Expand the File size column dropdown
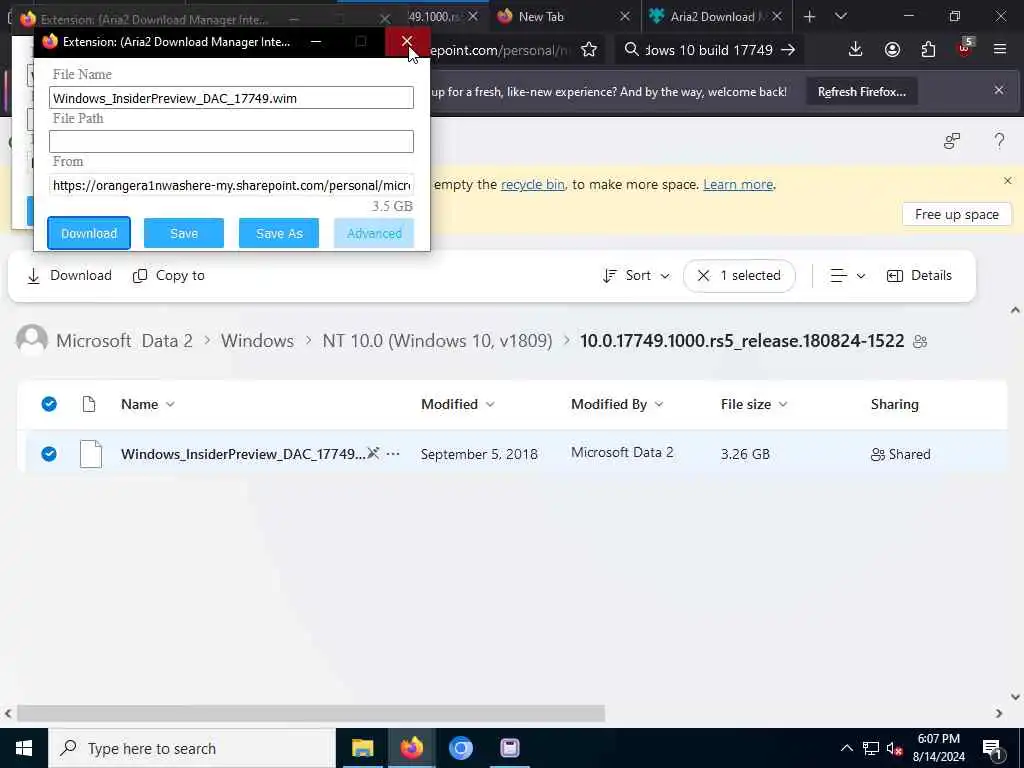 pyautogui.click(x=783, y=404)
